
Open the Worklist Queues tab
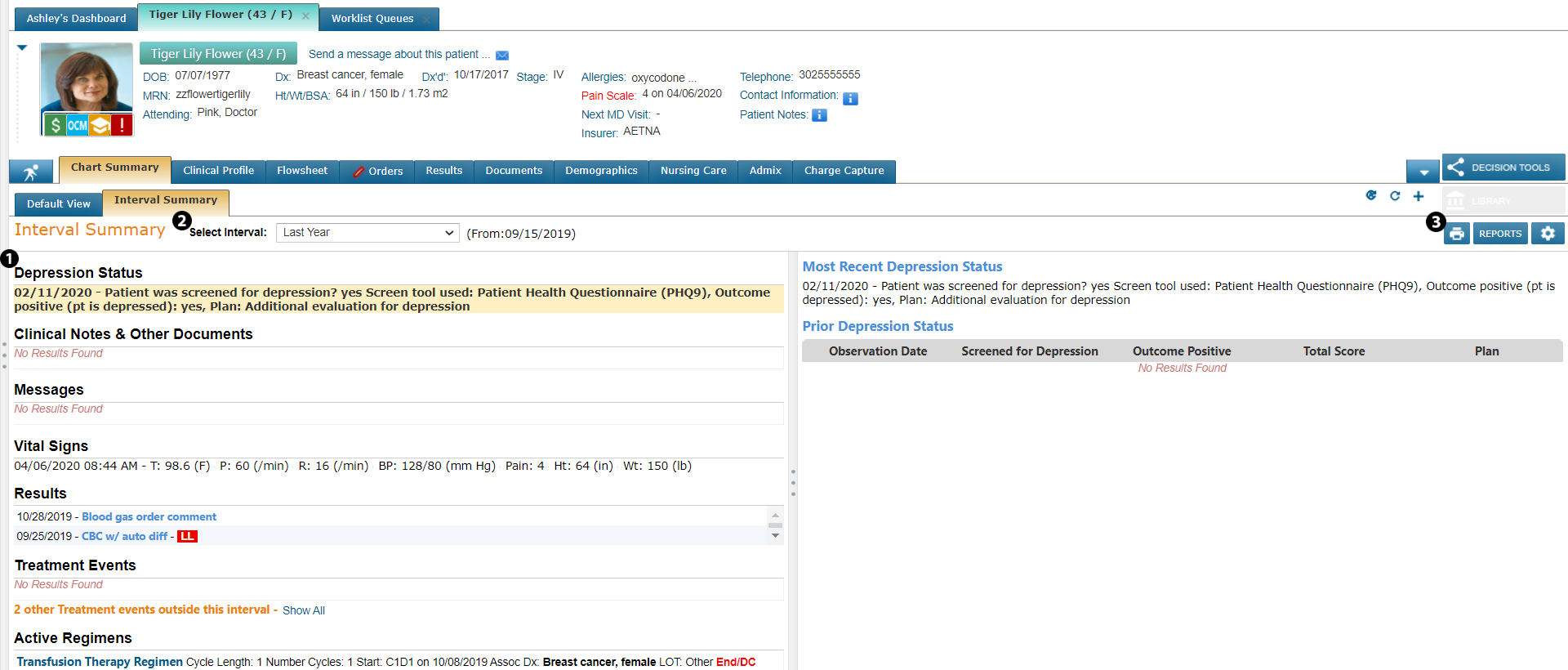click(372, 19)
